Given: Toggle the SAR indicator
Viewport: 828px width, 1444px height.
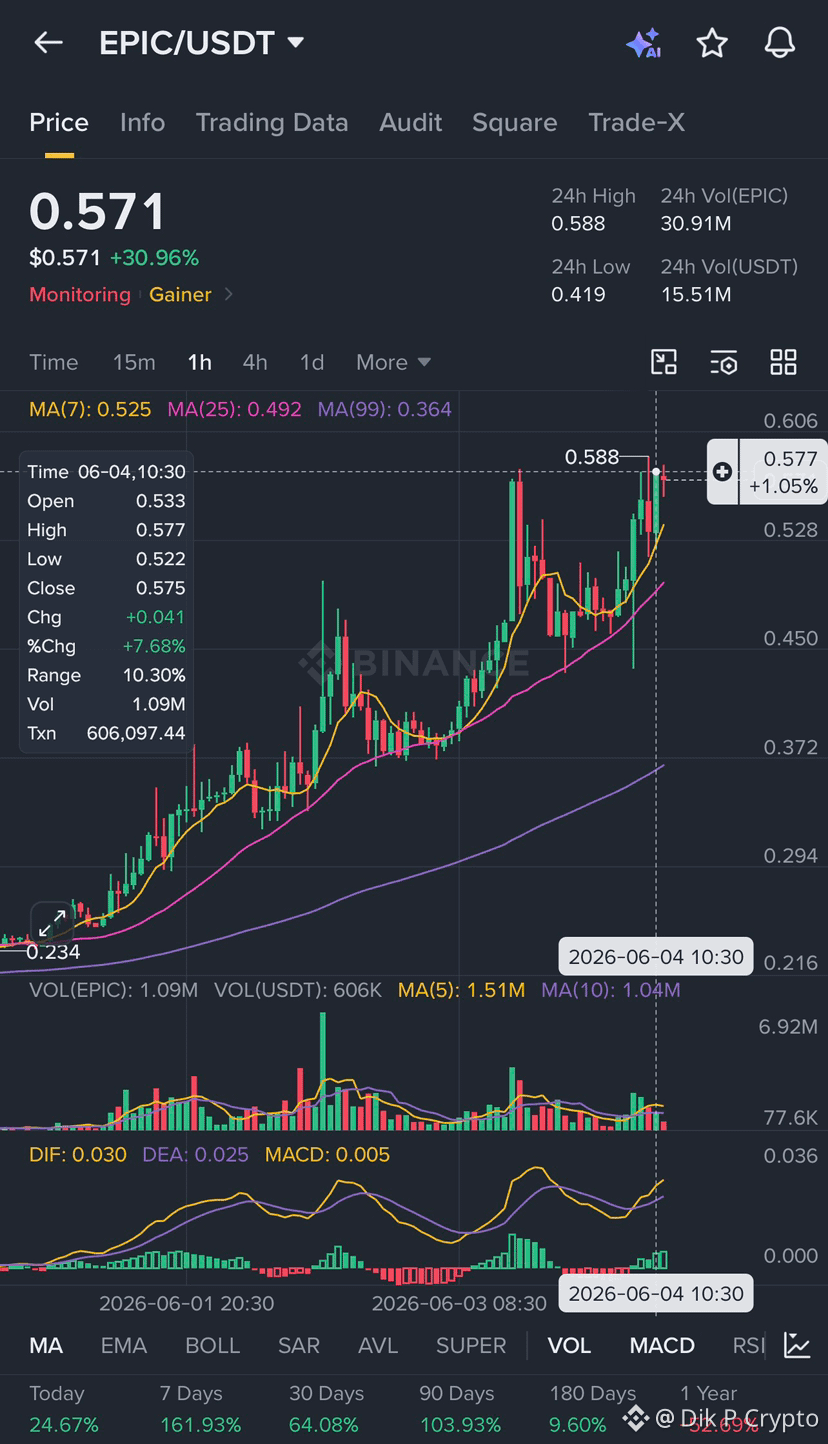Looking at the screenshot, I should (x=299, y=1345).
